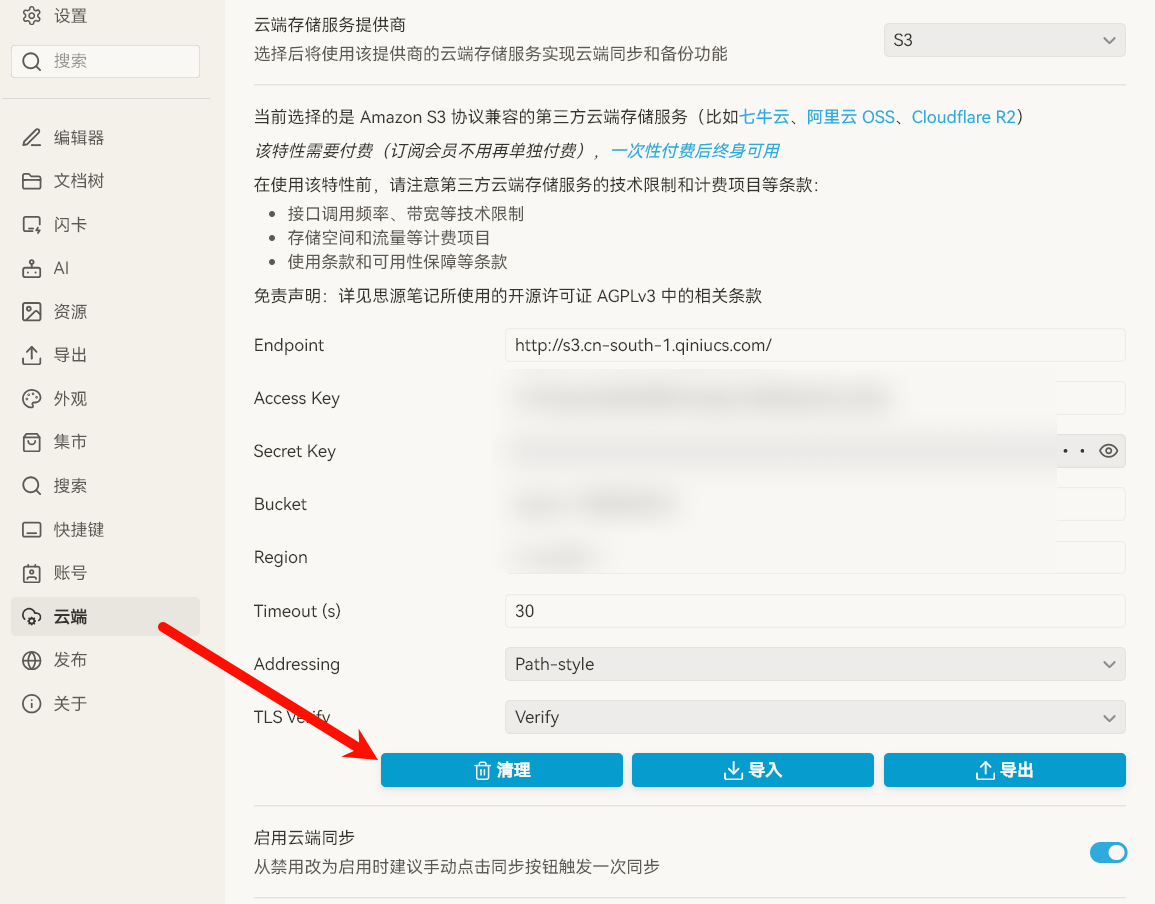Click the 清理 purge button

coord(502,770)
